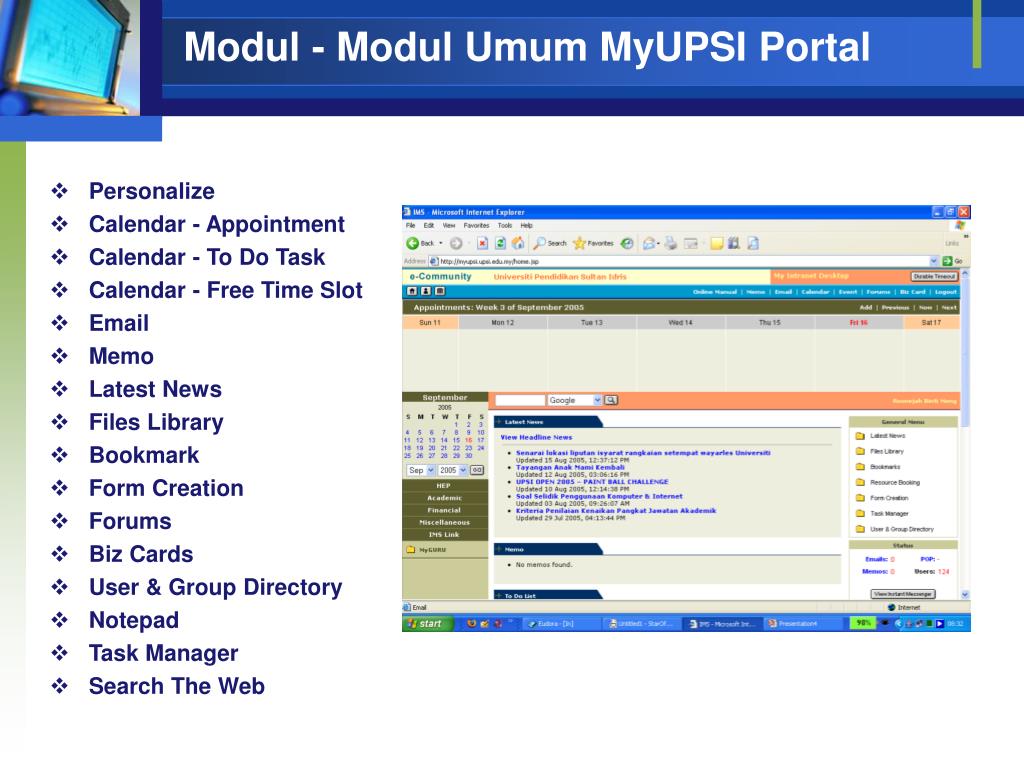Open the View menu
Screen dimensions: 1024x768
click(449, 225)
